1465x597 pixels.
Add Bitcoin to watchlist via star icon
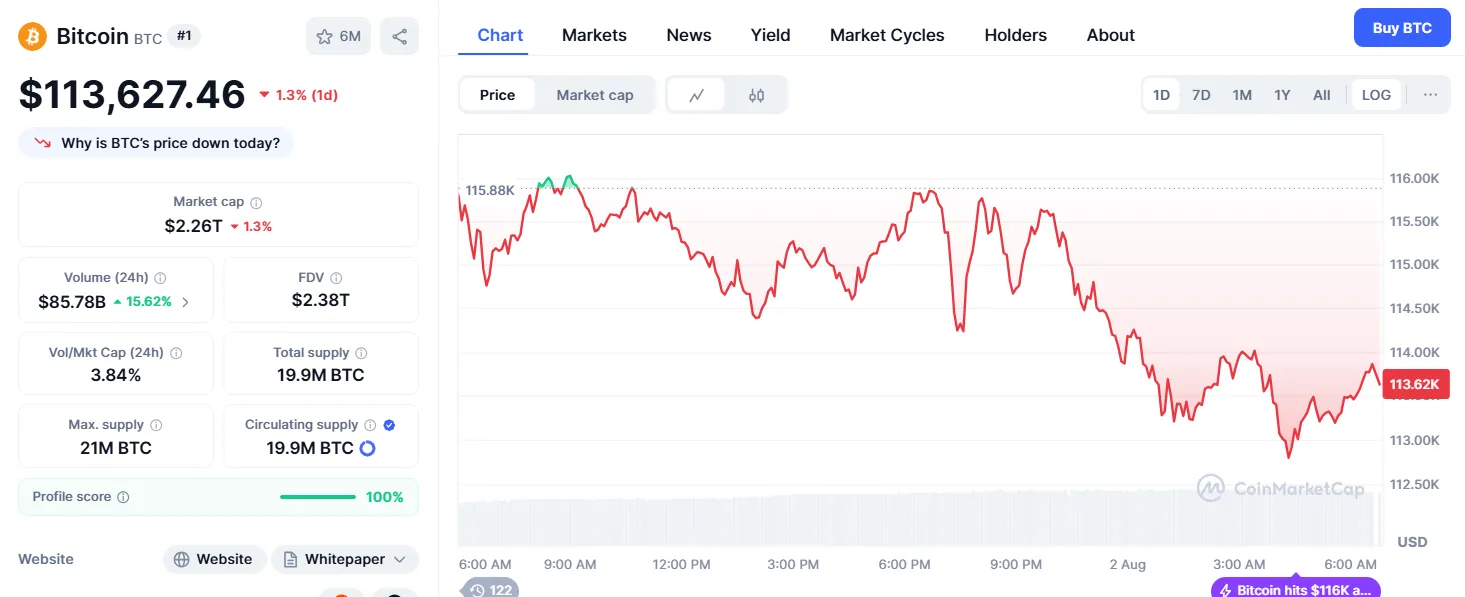click(x=323, y=34)
